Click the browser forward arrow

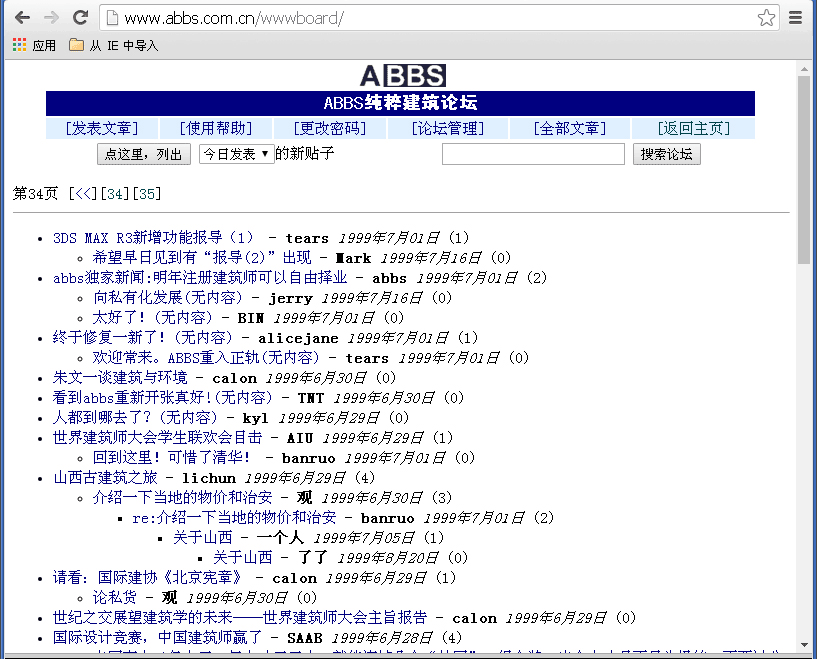click(51, 18)
